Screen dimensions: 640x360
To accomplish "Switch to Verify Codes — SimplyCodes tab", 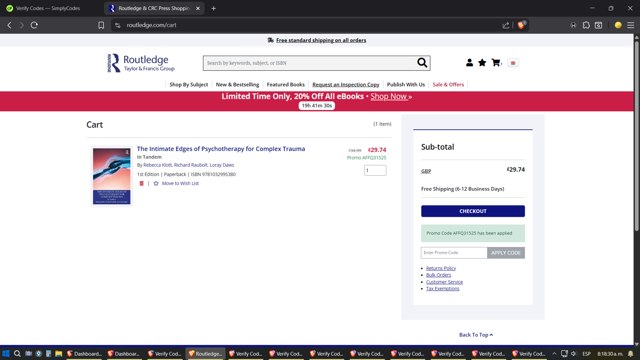I will click(48, 8).
